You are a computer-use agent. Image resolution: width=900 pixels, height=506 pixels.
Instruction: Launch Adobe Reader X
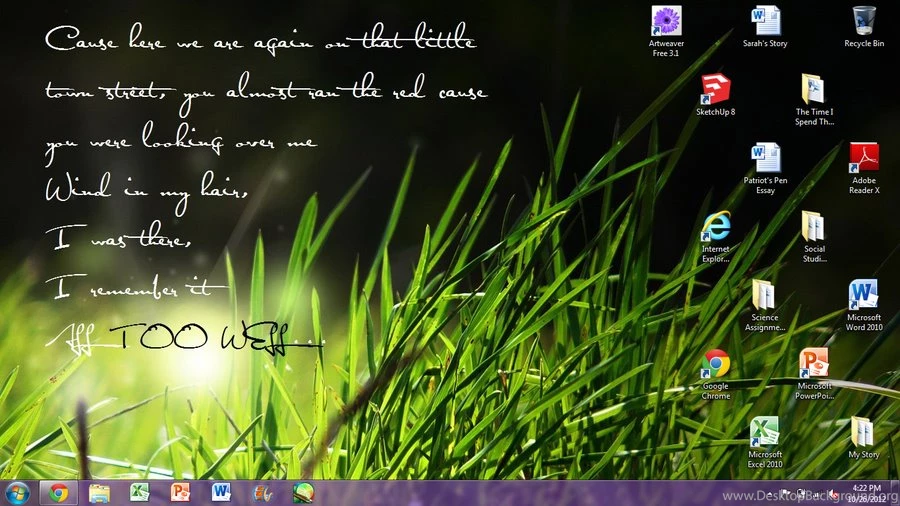864,158
